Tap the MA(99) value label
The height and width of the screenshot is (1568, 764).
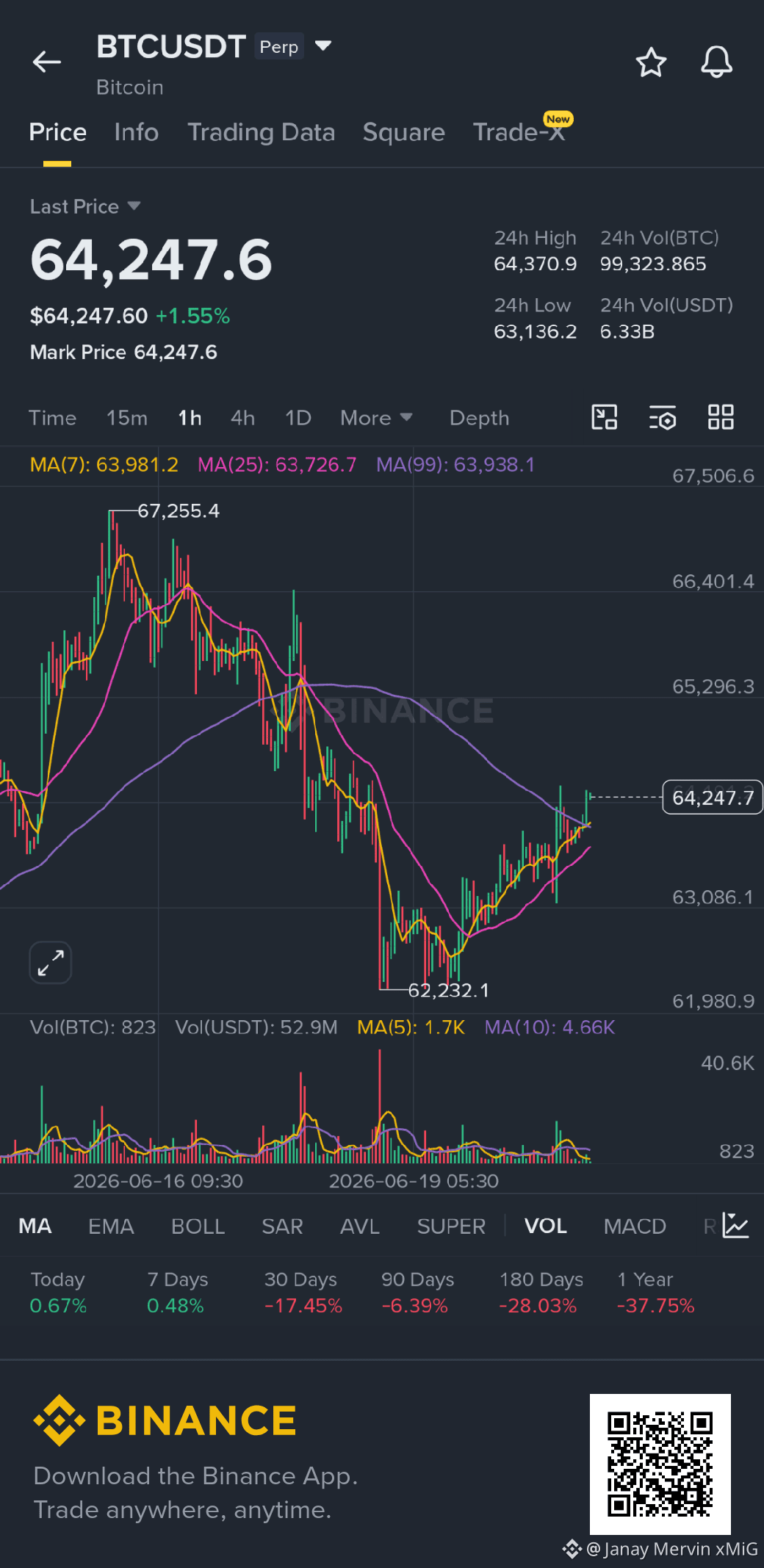tap(455, 465)
